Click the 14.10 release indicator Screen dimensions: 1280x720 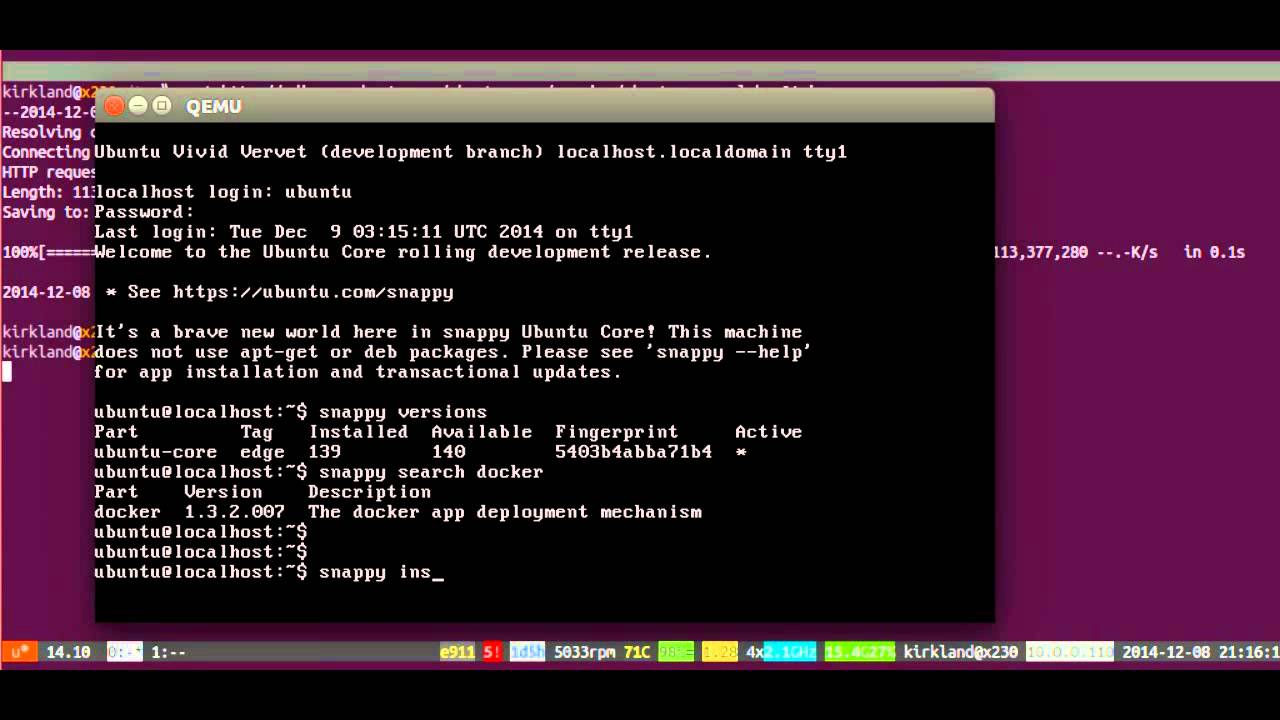pos(68,652)
